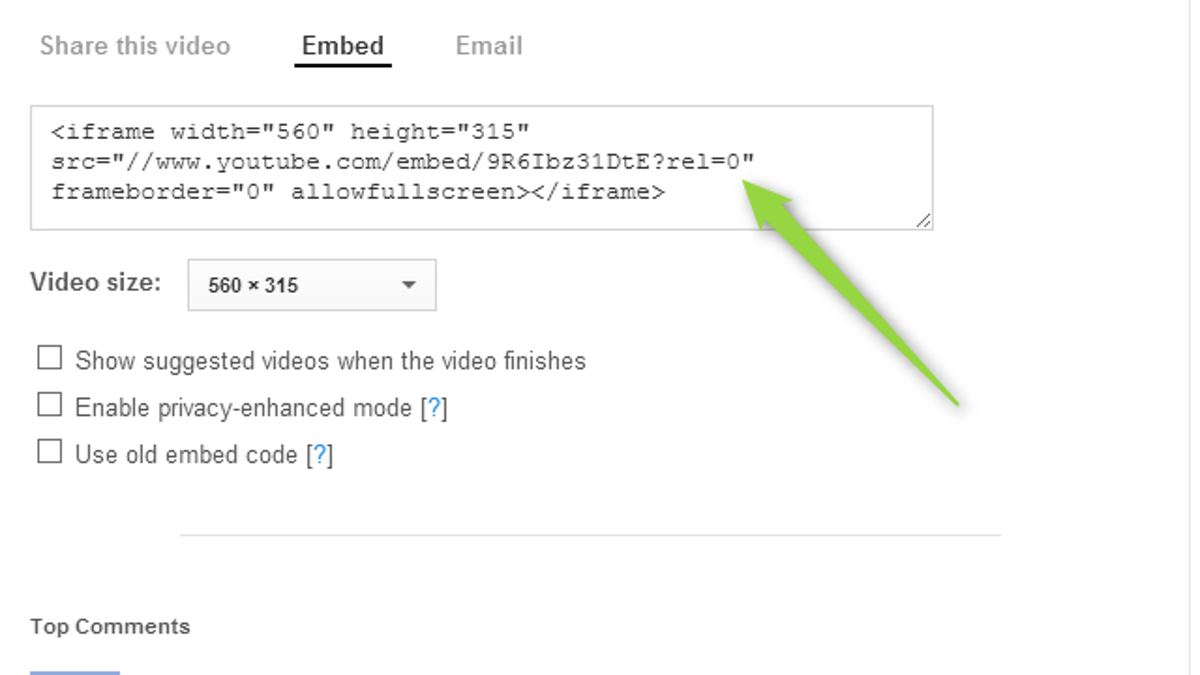The height and width of the screenshot is (675, 1200).
Task: Click the 560 × 315 size value
Action: click(253, 286)
